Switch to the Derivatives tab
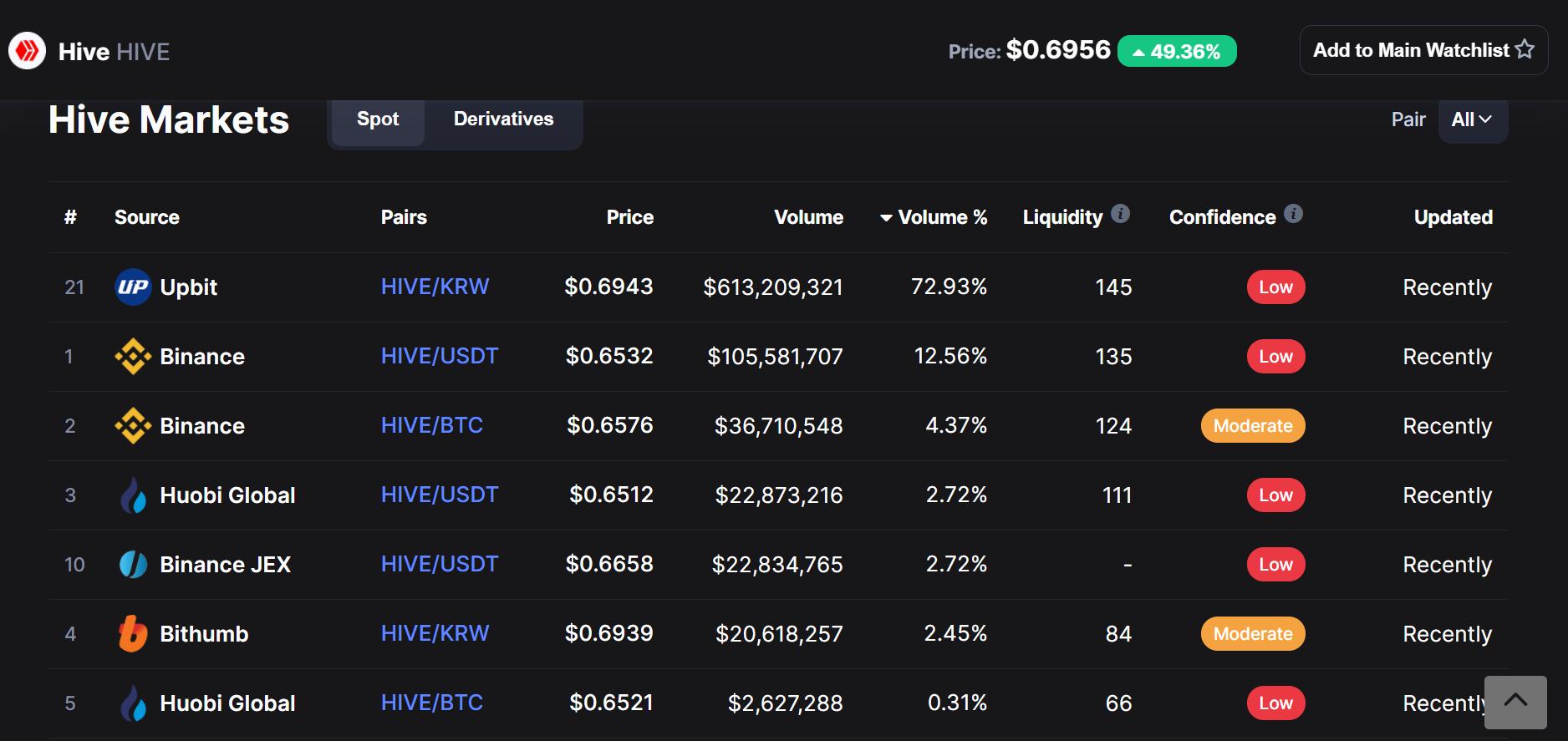Screen dimensions: 1568x741 pos(503,119)
